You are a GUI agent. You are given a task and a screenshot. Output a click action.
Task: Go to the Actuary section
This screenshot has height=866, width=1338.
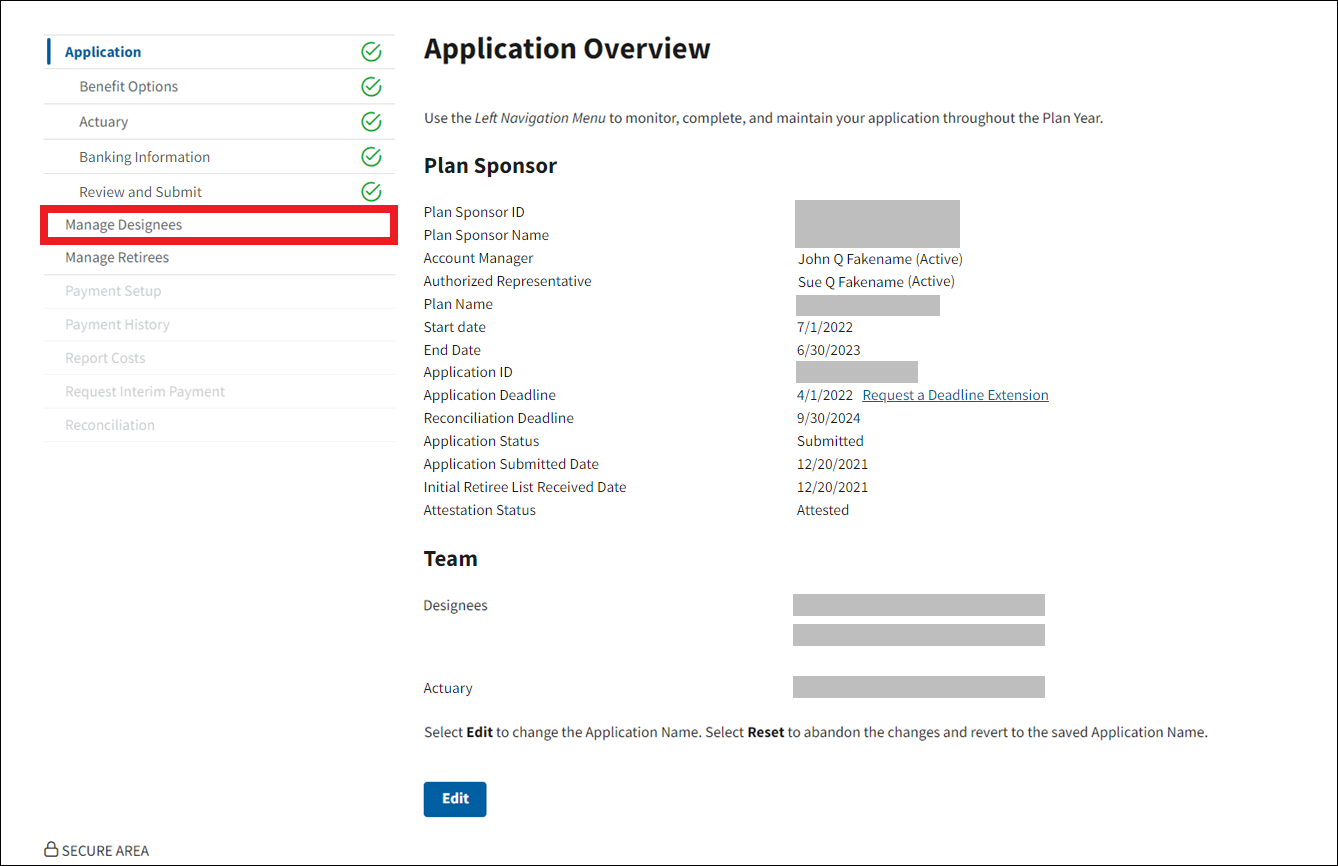[x=104, y=122]
